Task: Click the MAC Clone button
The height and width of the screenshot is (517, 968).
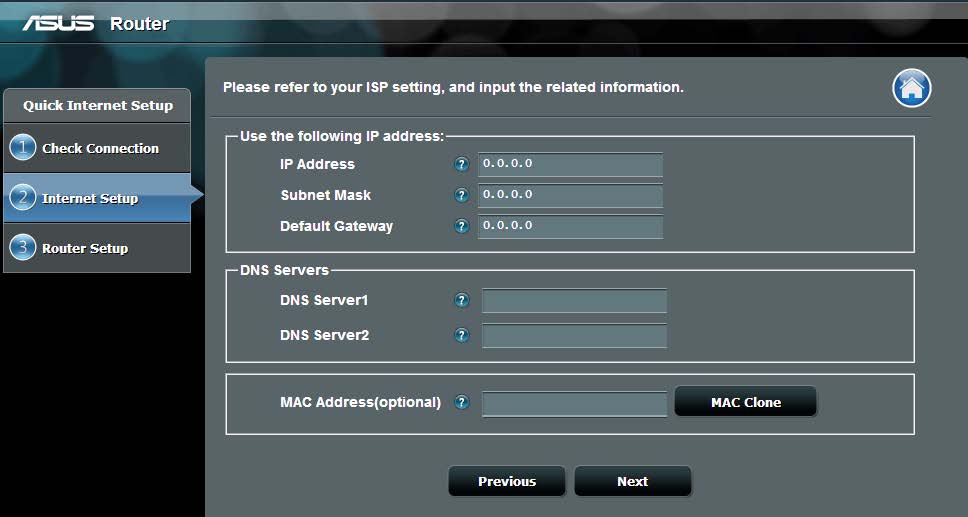Action: point(746,402)
